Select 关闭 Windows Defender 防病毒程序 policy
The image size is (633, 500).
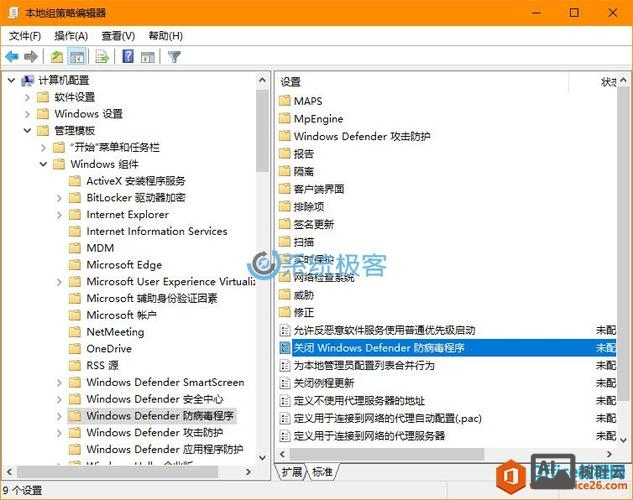pos(447,348)
